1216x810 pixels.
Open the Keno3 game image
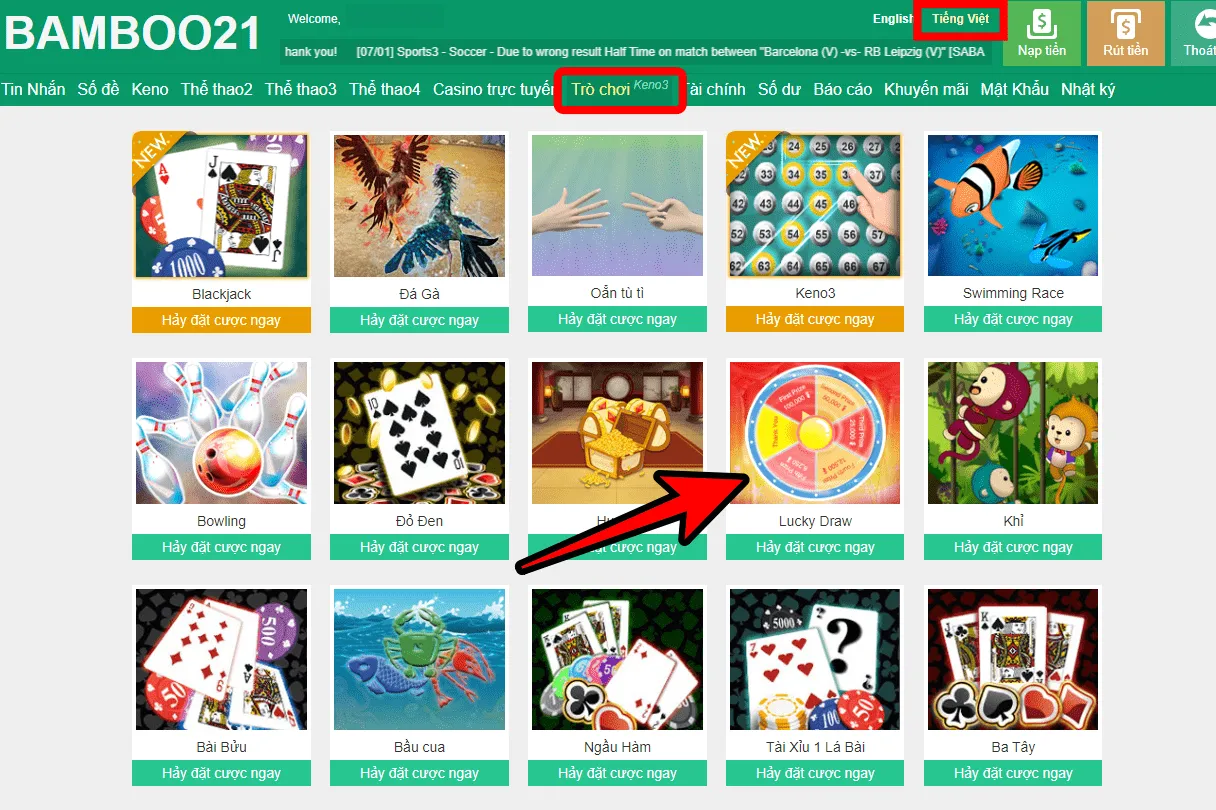815,205
